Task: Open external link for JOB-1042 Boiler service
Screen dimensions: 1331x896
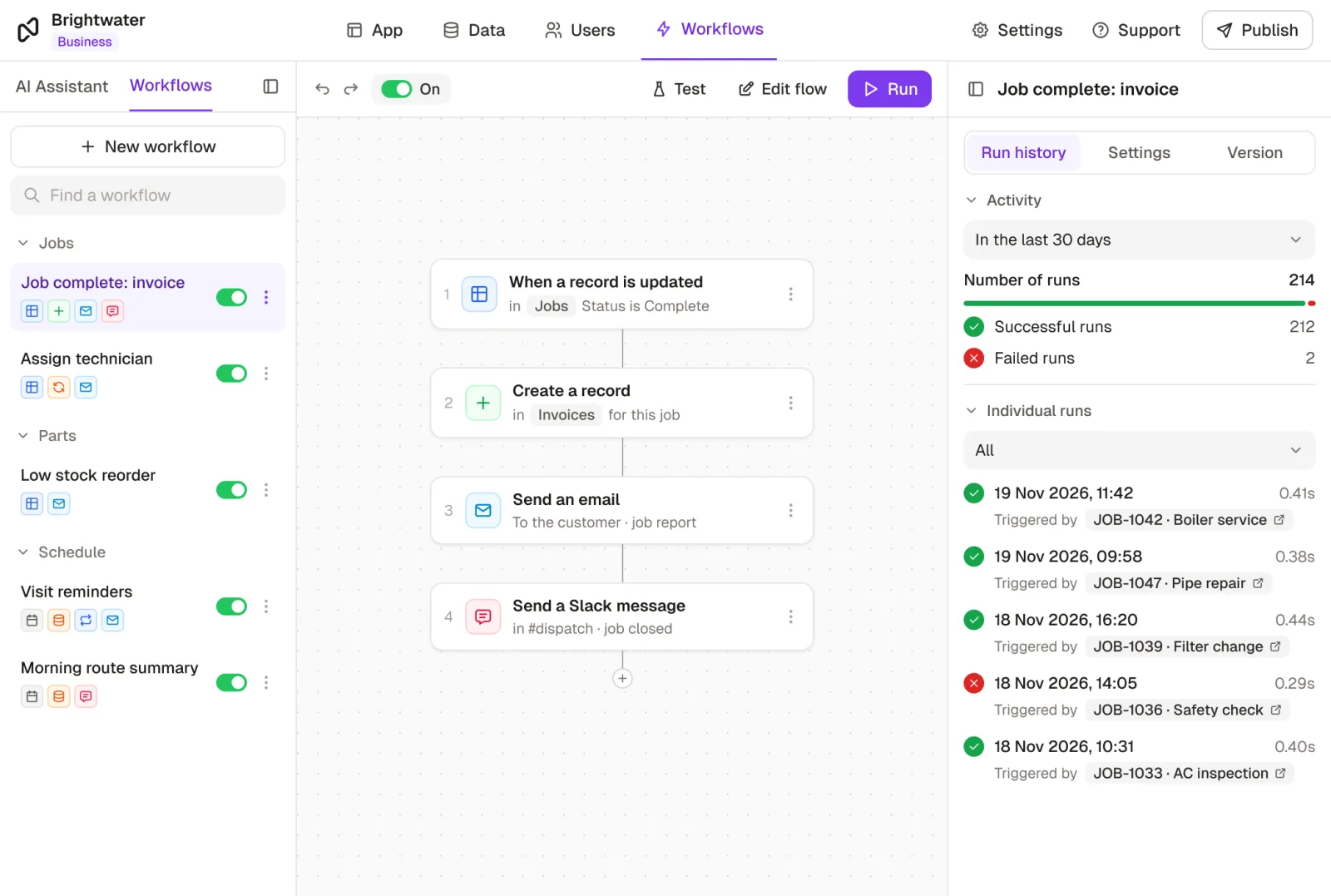Action: pyautogui.click(x=1279, y=520)
